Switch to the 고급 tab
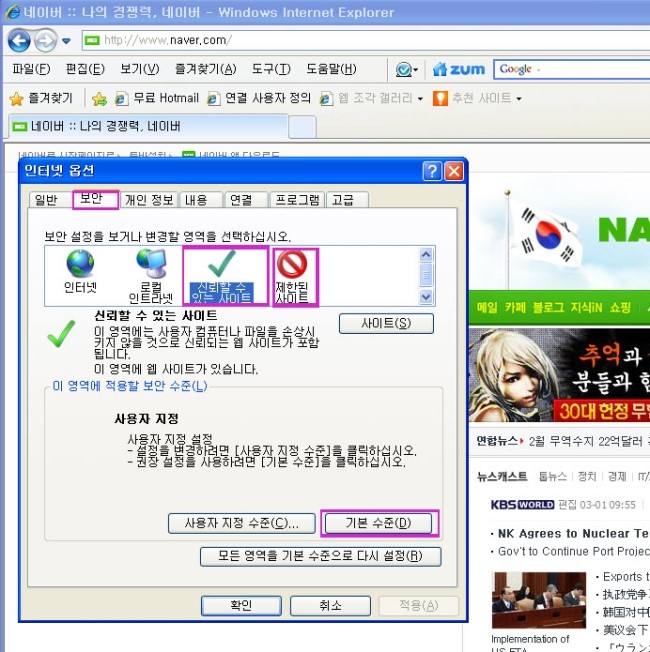 [x=342, y=200]
